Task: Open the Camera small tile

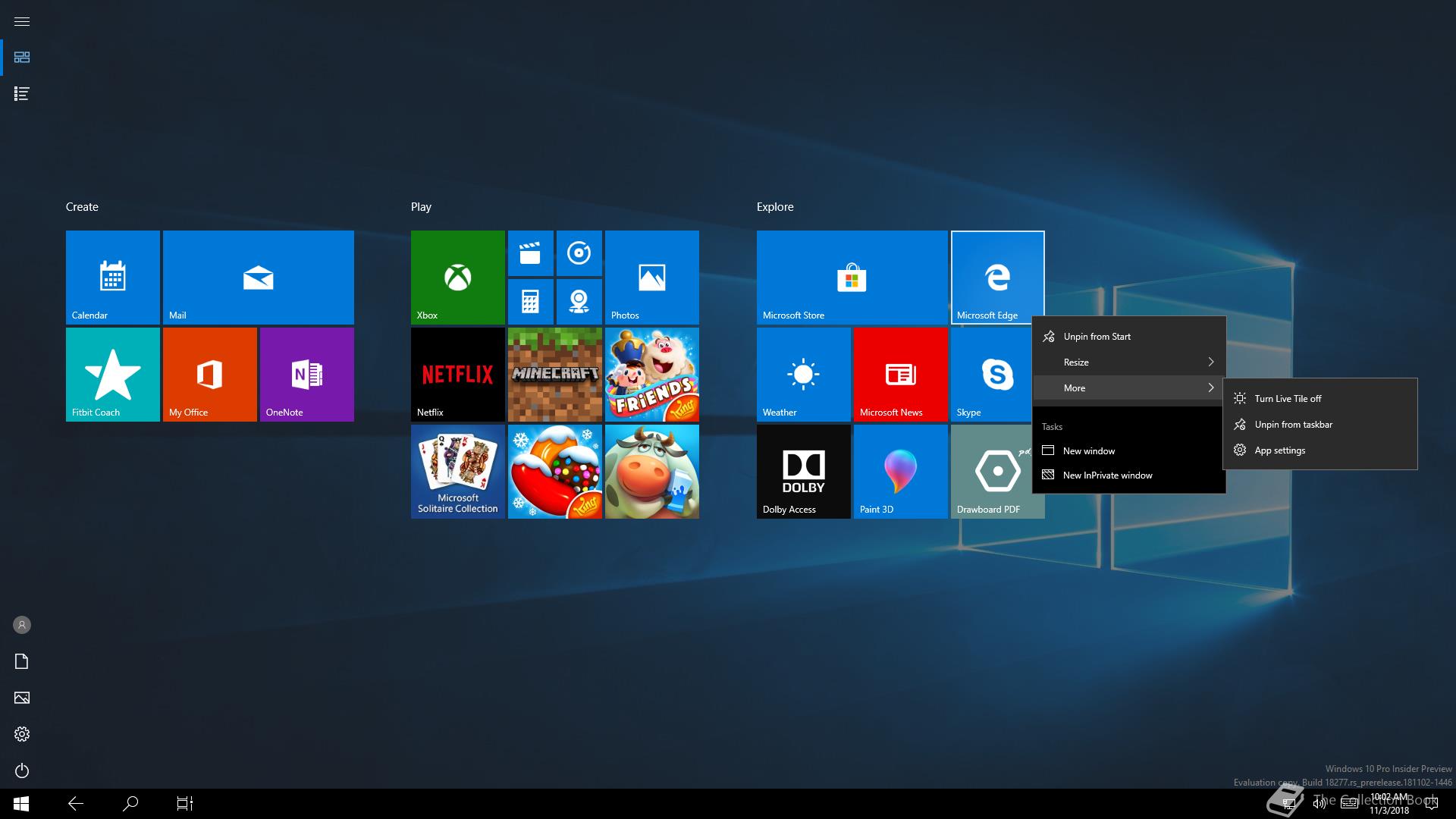Action: click(x=579, y=302)
